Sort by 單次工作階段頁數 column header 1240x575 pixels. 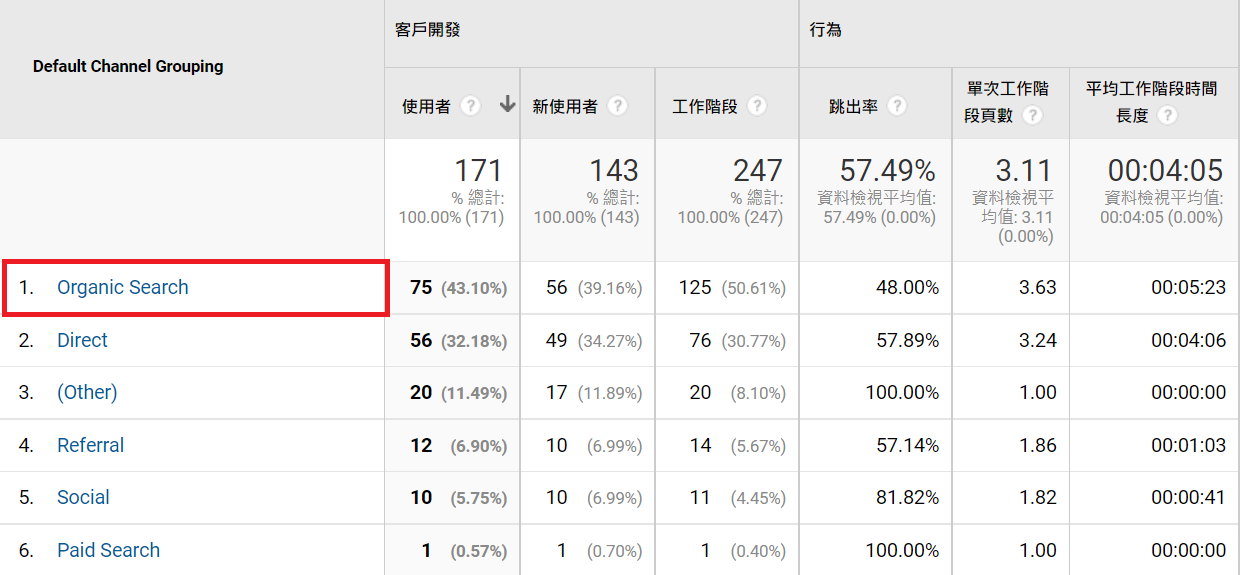pyautogui.click(x=1006, y=102)
